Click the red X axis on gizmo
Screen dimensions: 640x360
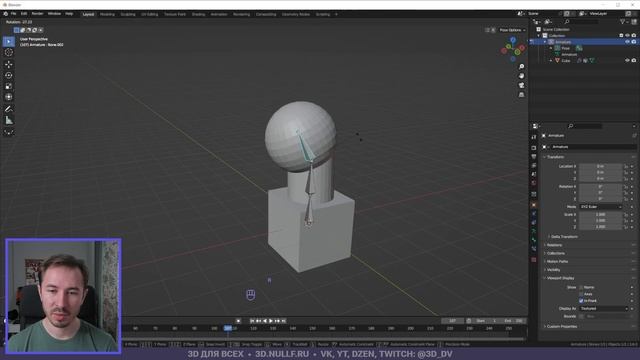[522, 48]
